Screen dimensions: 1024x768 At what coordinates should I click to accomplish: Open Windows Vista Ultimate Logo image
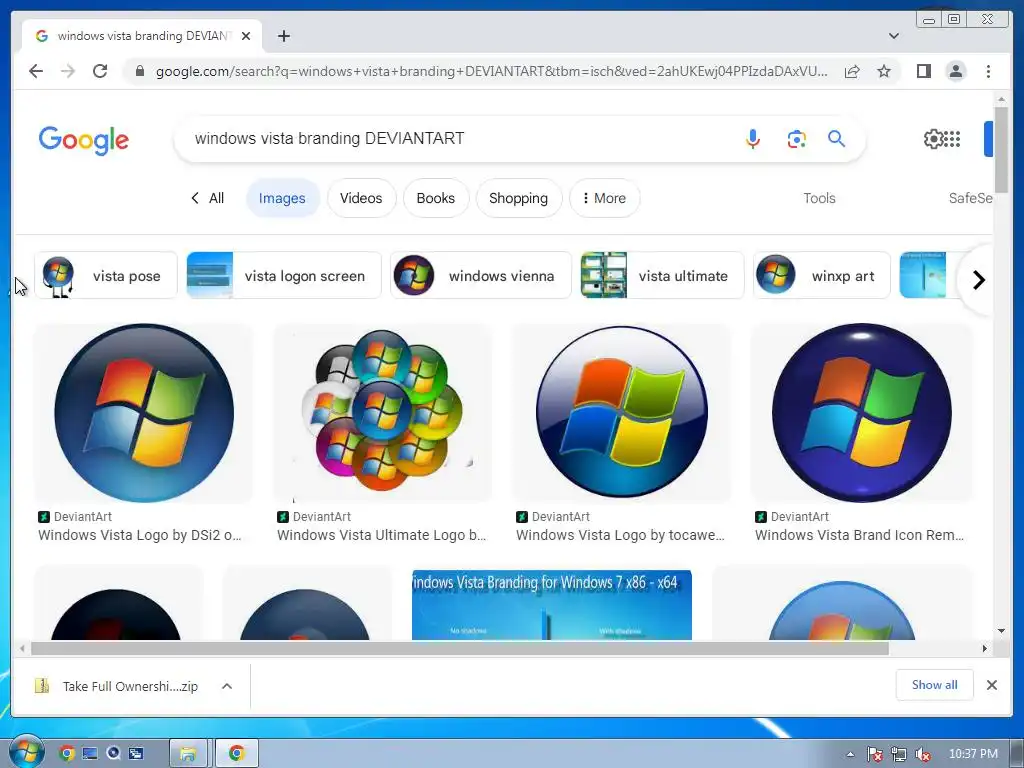[382, 413]
